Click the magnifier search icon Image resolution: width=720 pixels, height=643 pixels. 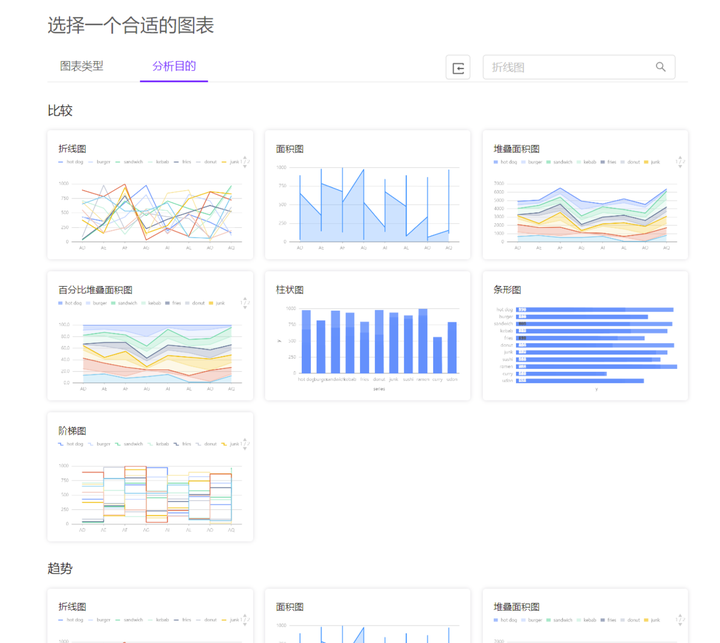[660, 67]
